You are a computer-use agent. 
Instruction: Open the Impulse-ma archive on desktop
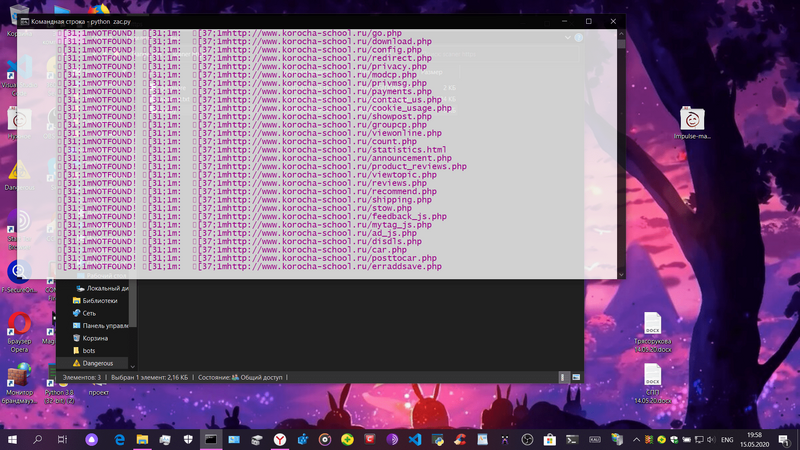692,119
